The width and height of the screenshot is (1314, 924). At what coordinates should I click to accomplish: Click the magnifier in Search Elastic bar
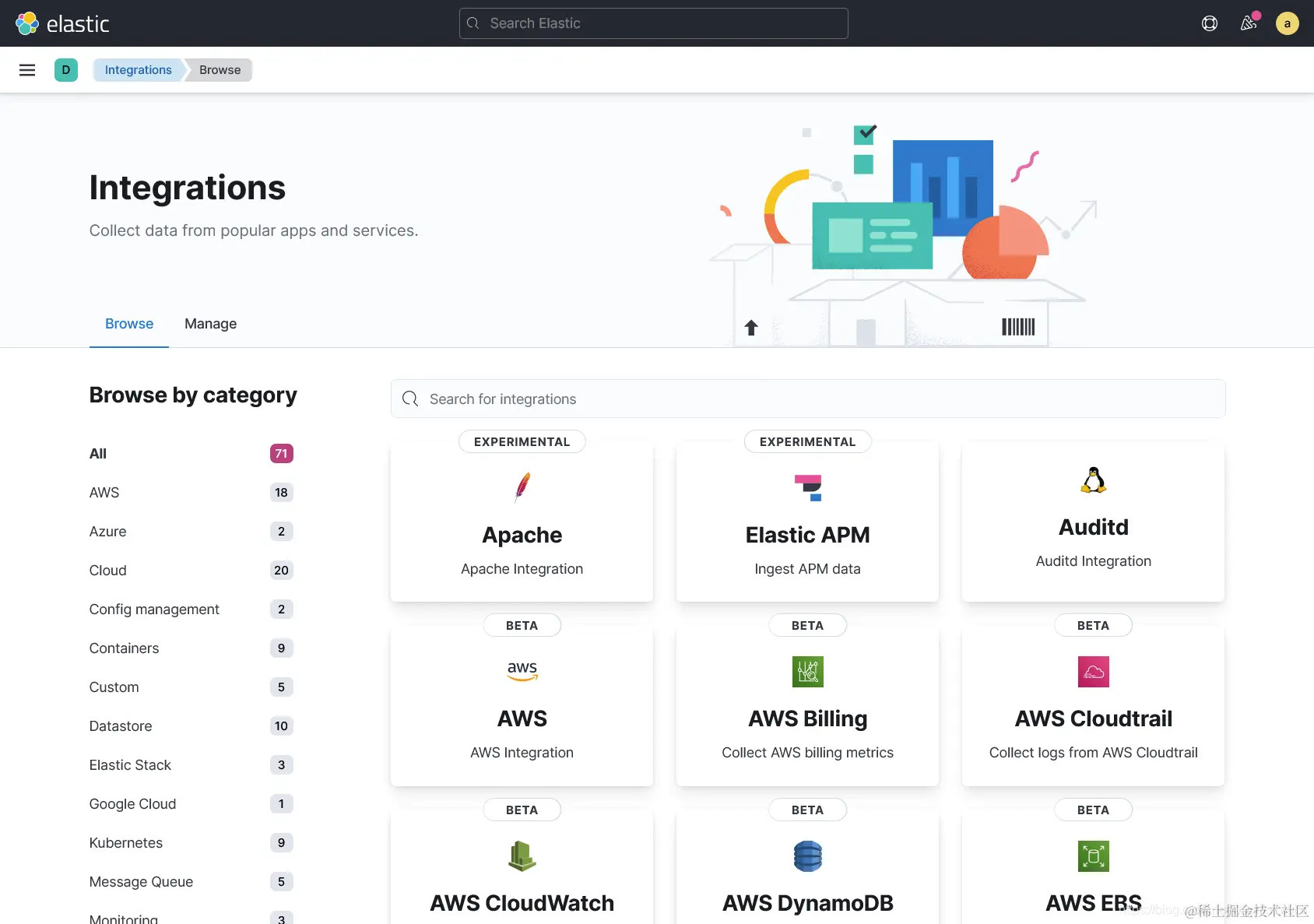[473, 23]
